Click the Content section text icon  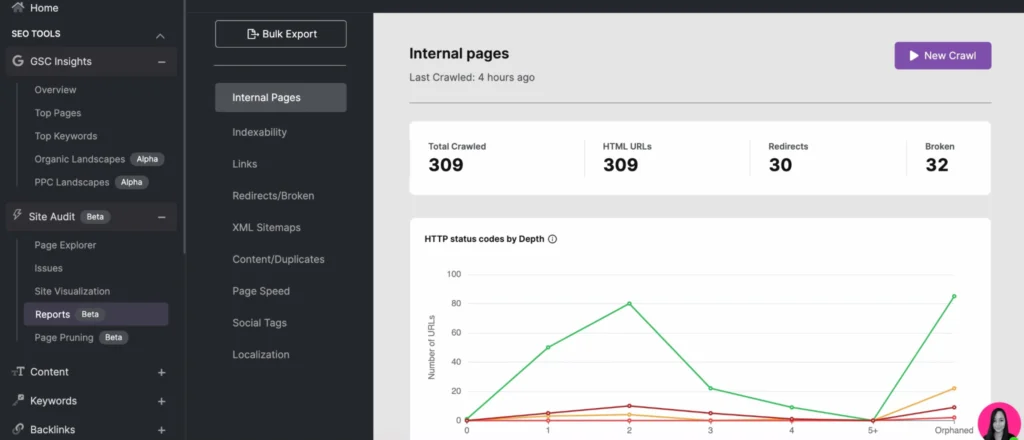18,372
